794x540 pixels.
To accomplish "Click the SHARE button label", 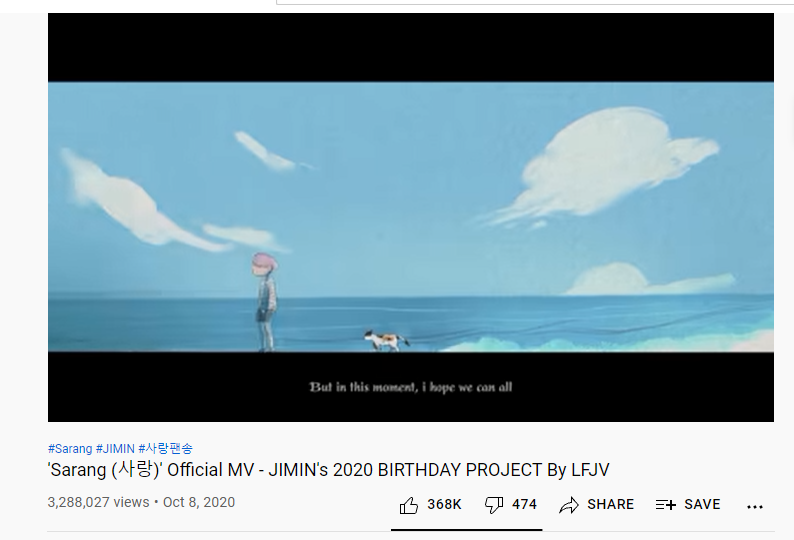I will pyautogui.click(x=610, y=505).
